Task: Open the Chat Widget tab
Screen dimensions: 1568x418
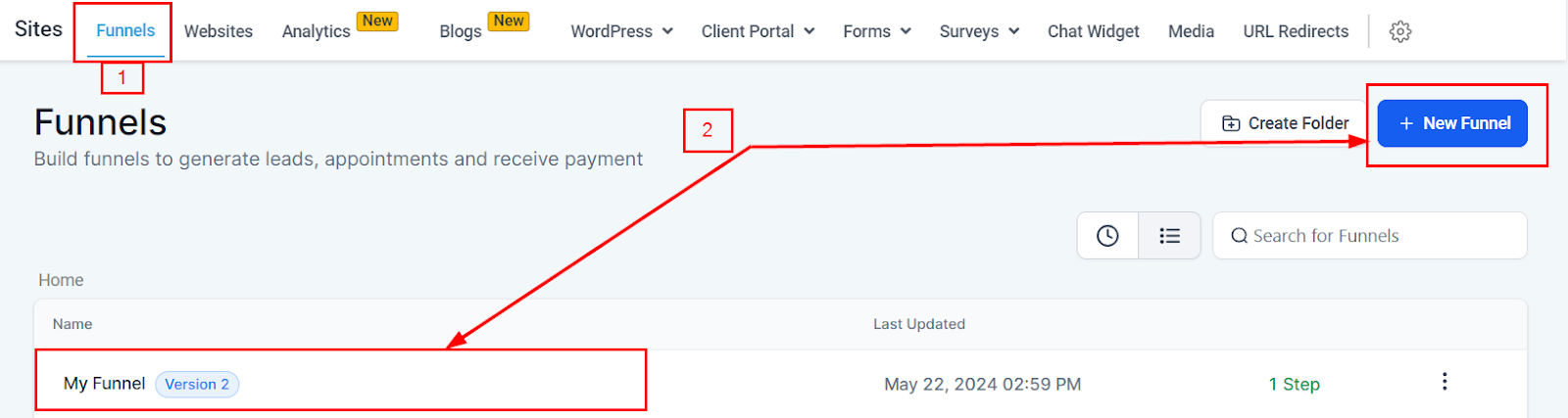Action: [x=1094, y=31]
